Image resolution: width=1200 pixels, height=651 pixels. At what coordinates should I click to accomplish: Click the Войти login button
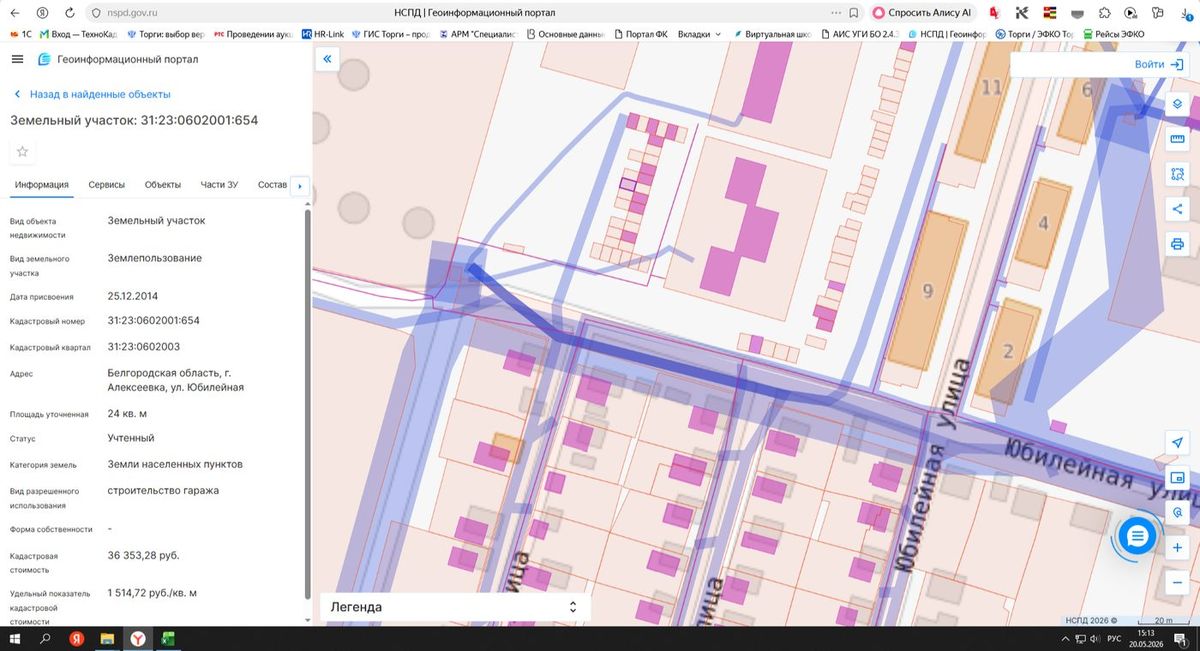pos(1159,64)
